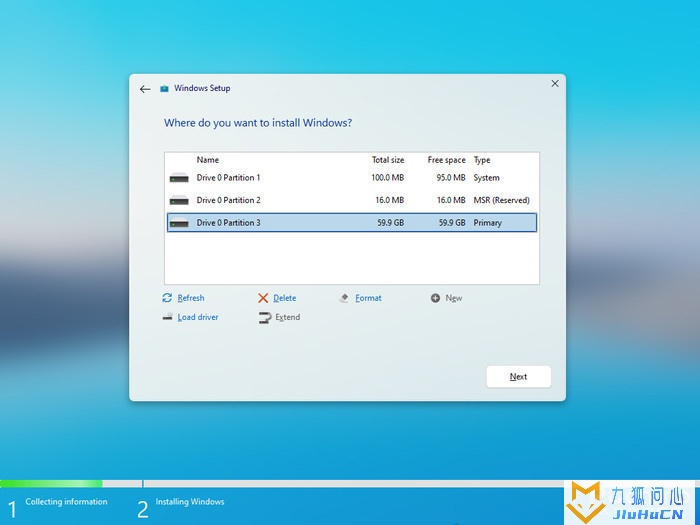
Task: Click the Installing Windows step label
Action: [x=190, y=502]
